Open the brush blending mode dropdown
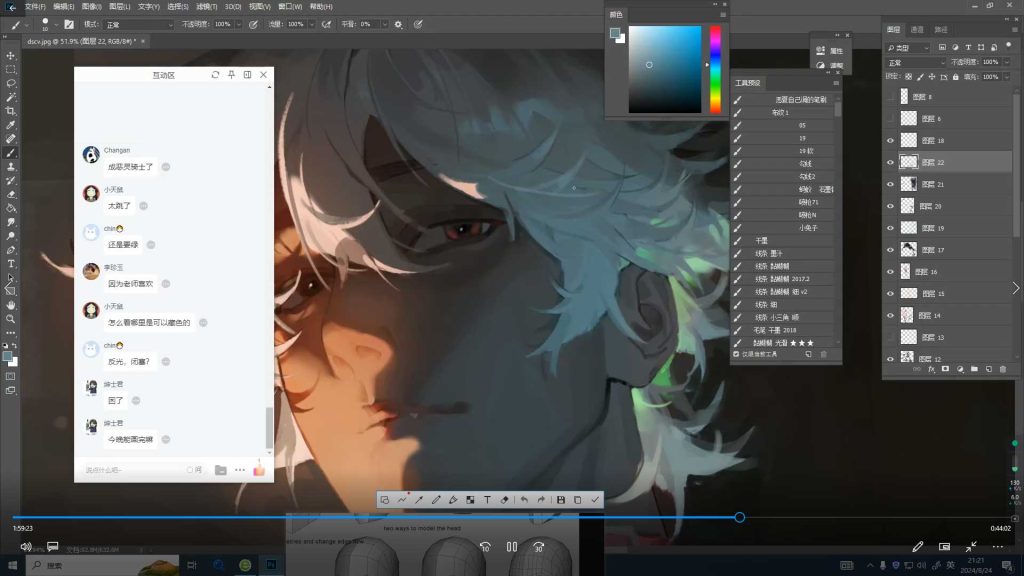This screenshot has height=576, width=1024. (138, 24)
